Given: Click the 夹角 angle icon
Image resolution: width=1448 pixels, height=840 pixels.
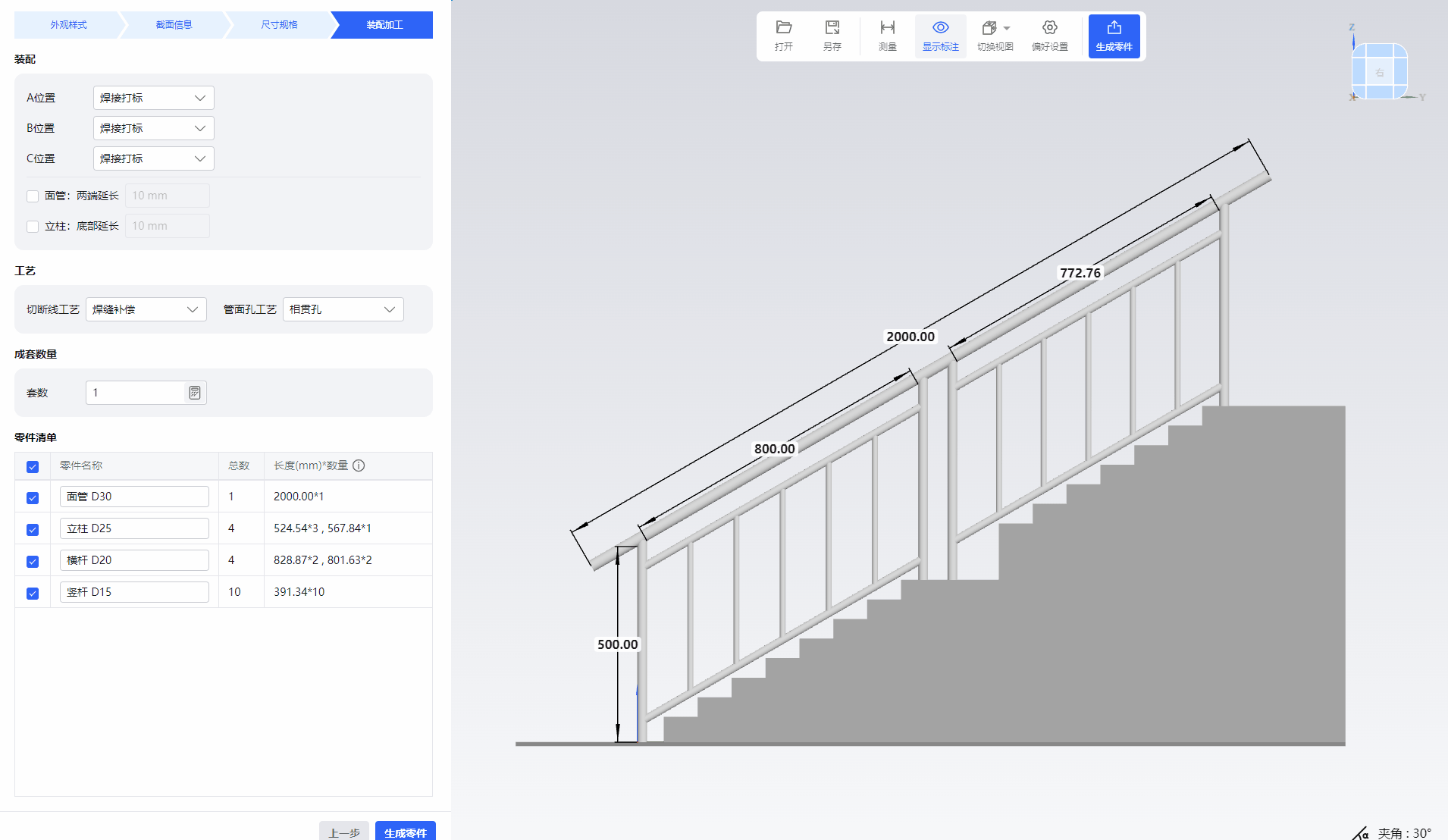Looking at the screenshot, I should 1361,833.
